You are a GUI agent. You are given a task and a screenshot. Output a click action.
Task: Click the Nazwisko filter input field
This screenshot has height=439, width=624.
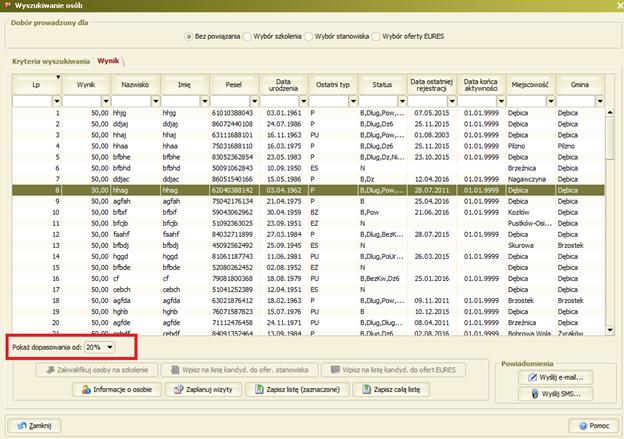click(x=131, y=101)
